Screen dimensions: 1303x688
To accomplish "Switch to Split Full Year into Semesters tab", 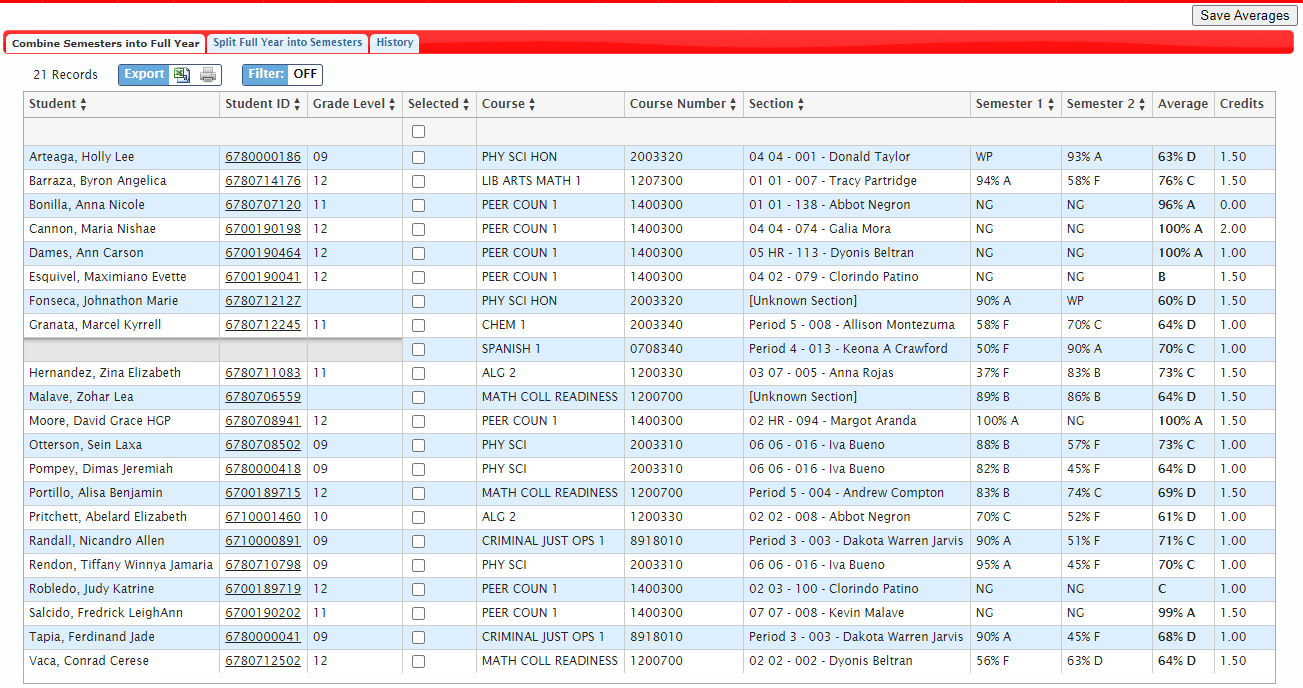I will pyautogui.click(x=287, y=42).
